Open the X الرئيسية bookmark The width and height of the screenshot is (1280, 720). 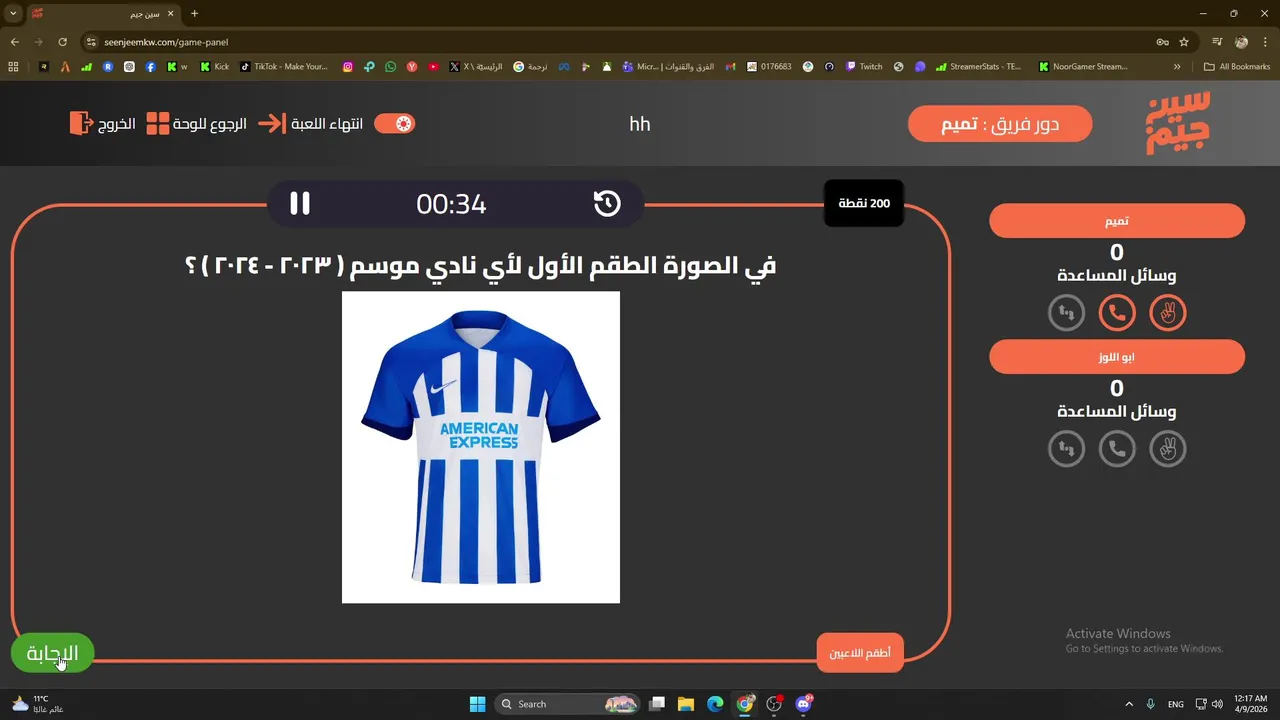pyautogui.click(x=476, y=67)
